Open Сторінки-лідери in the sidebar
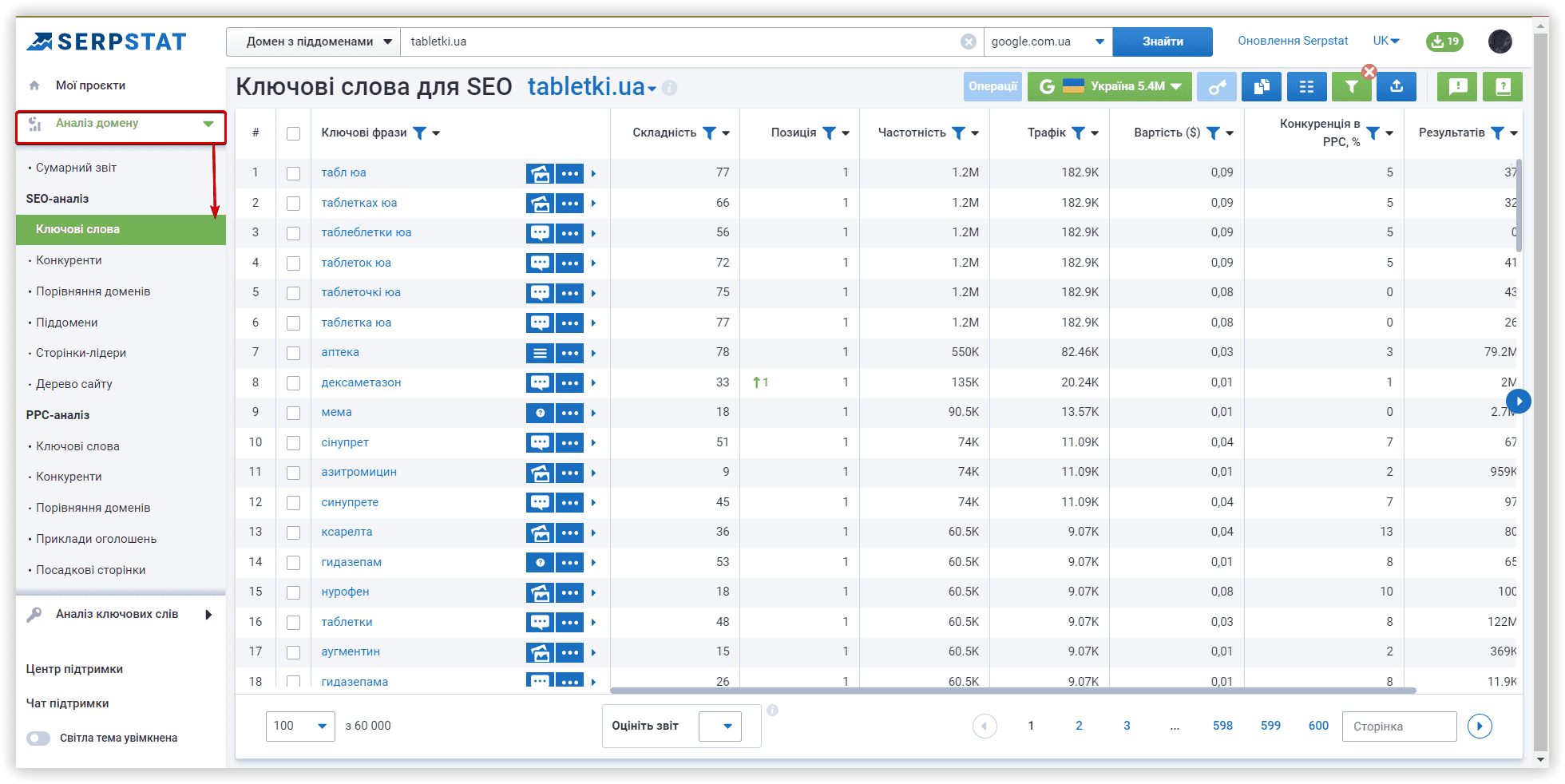Image resolution: width=1565 pixels, height=784 pixels. coord(81,353)
